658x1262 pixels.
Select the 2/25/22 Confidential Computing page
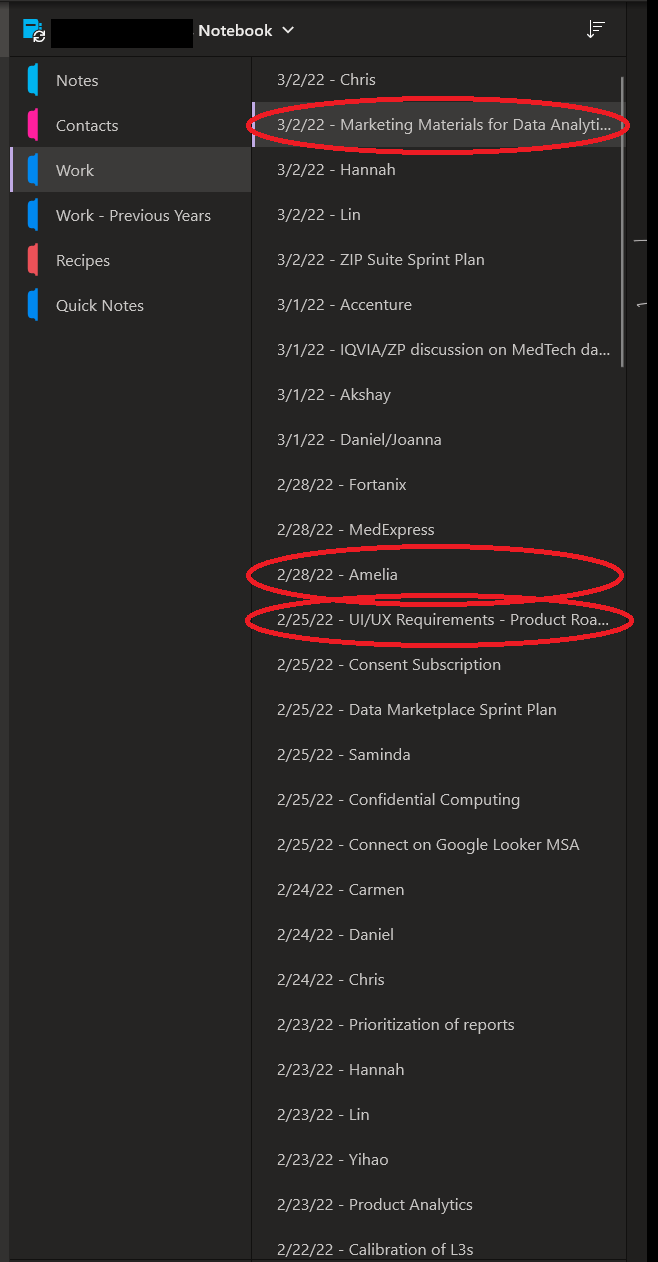tap(398, 799)
